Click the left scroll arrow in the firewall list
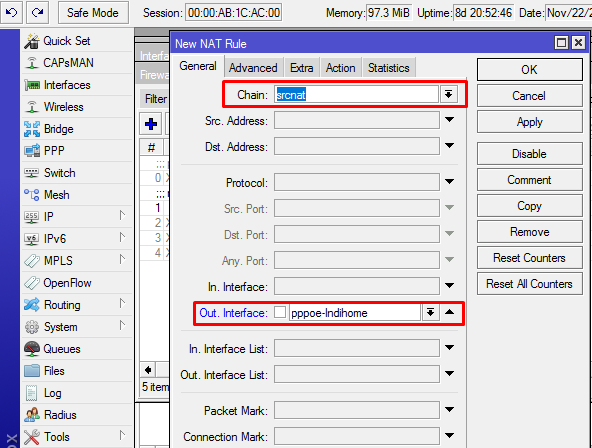The image size is (592, 448). [148, 370]
